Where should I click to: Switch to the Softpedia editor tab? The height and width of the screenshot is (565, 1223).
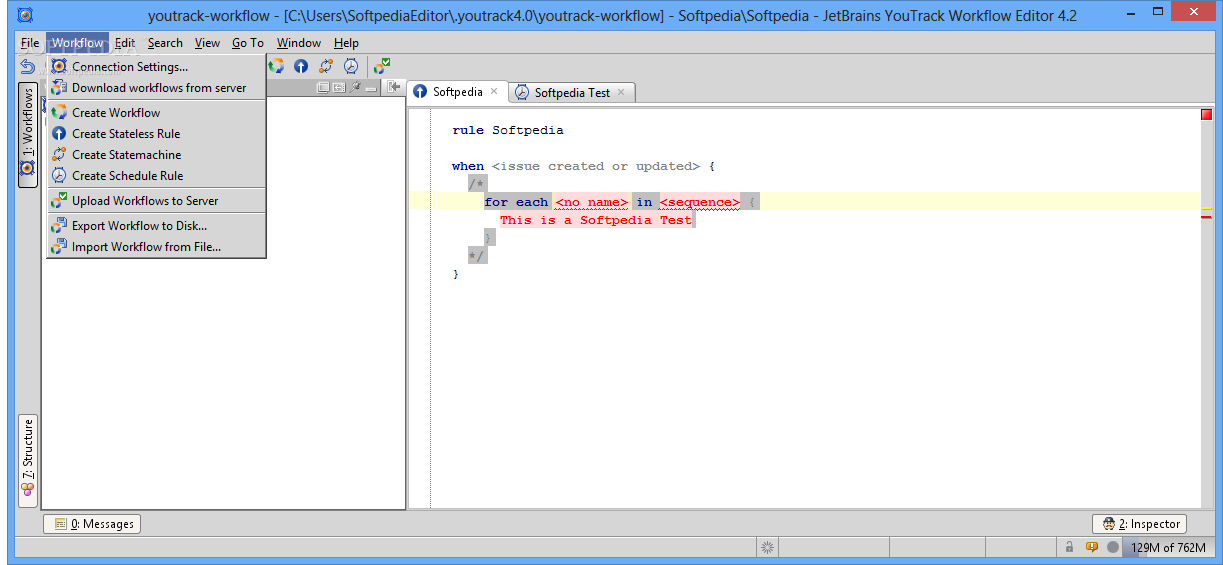(x=457, y=92)
